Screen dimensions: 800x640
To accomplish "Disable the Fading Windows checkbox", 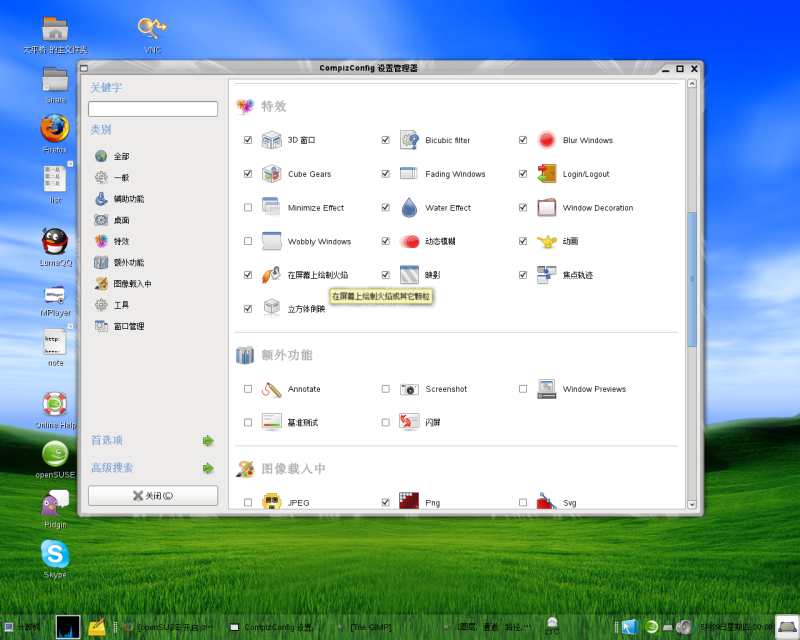I will click(x=385, y=174).
